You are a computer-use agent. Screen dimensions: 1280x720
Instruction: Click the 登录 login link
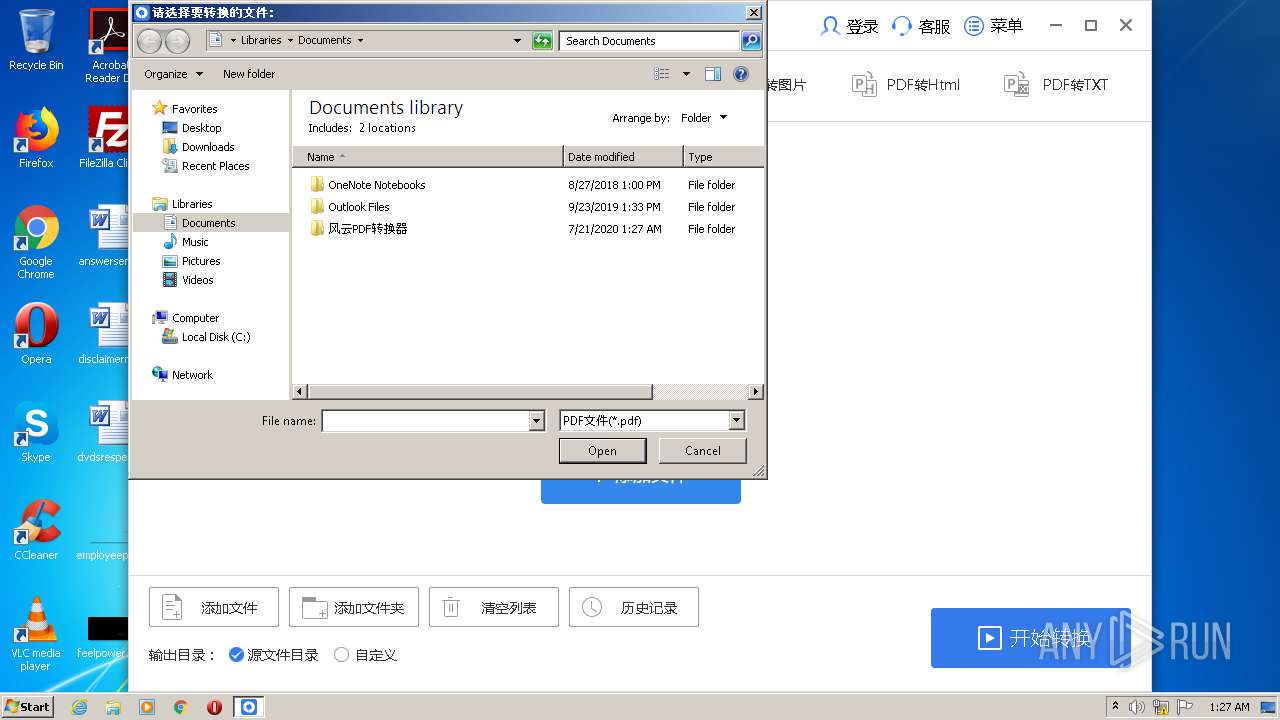[x=849, y=26]
